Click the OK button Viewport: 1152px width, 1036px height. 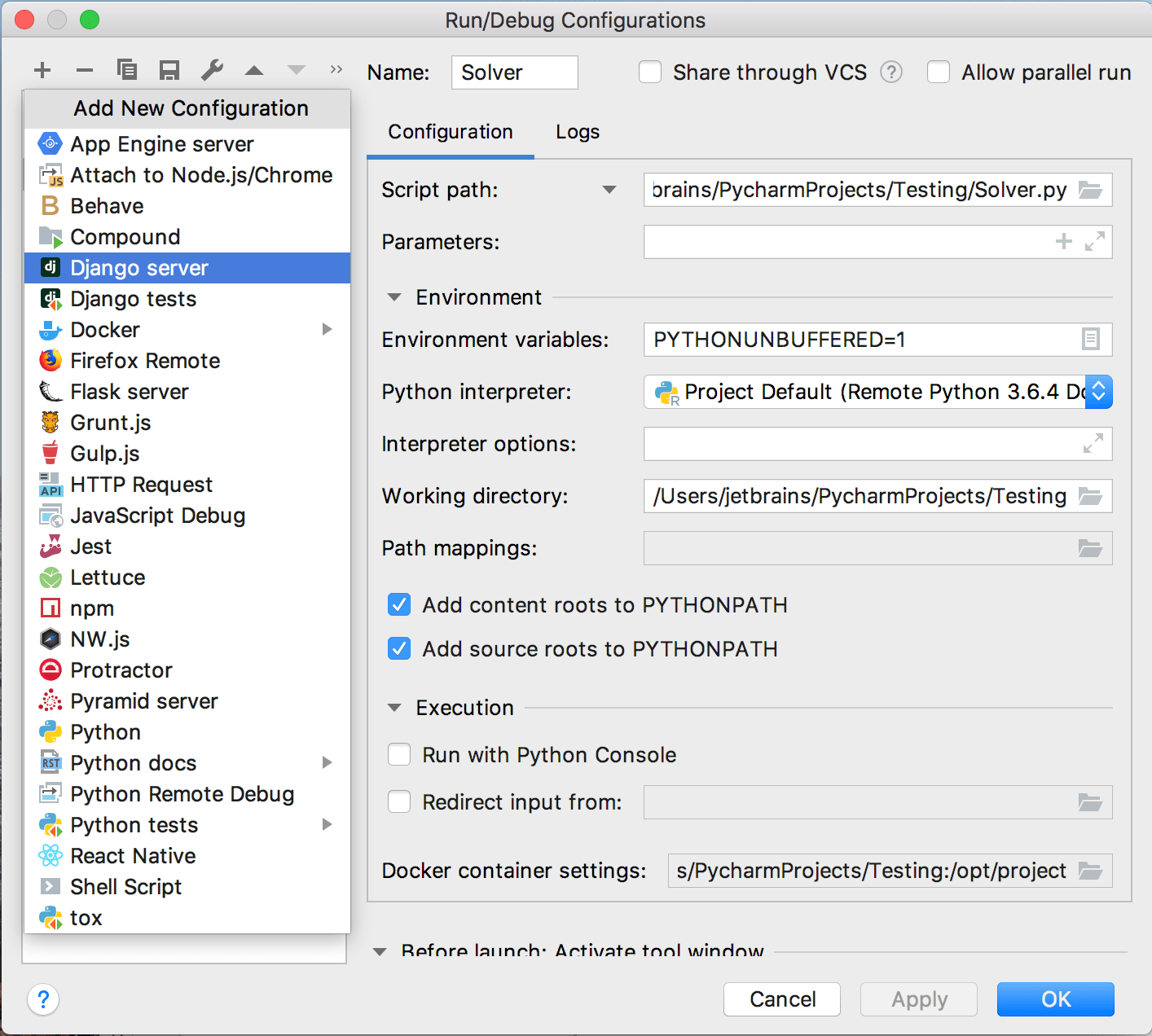pos(1055,999)
